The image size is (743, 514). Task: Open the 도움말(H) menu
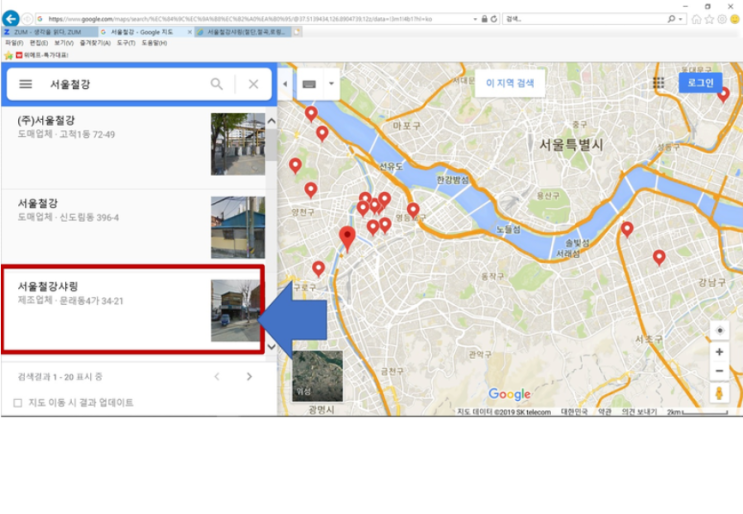154,43
